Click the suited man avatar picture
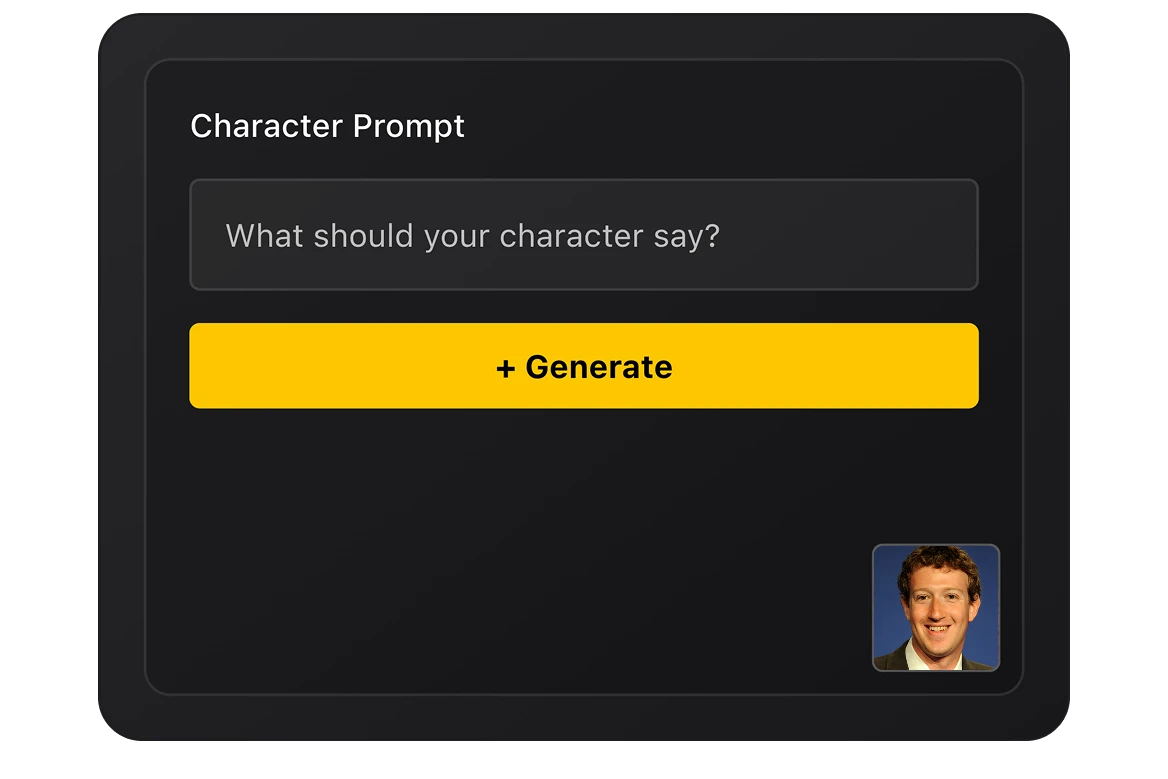This screenshot has width=1168, height=779. (936, 608)
